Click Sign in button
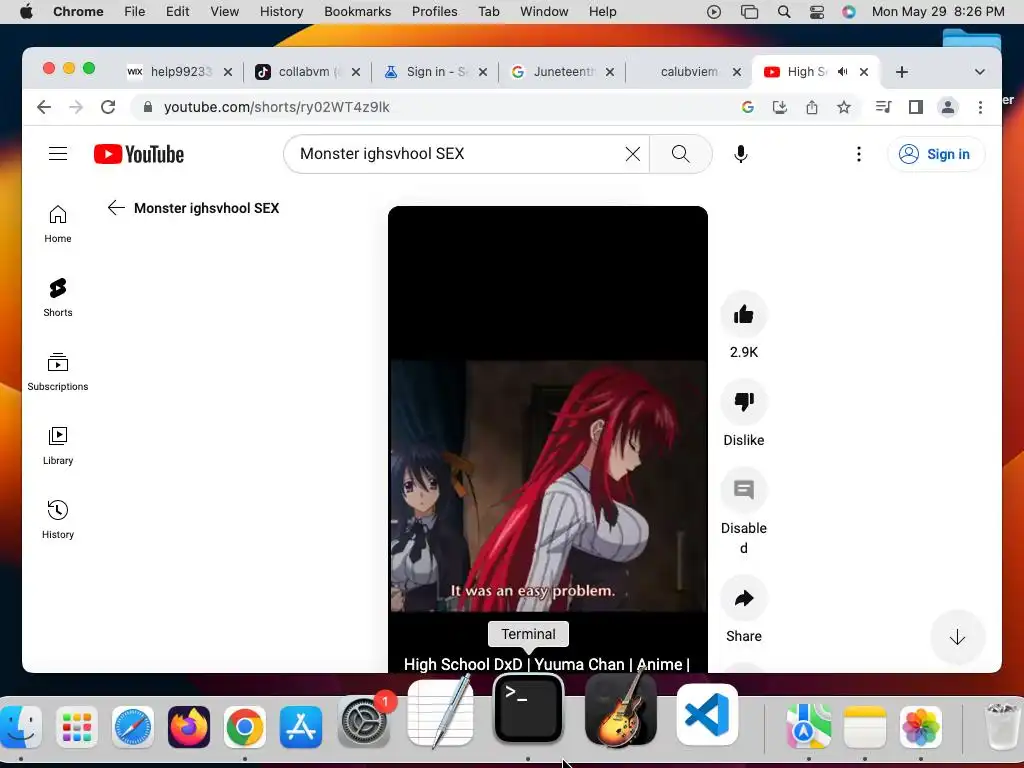This screenshot has width=1024, height=768. click(x=935, y=154)
